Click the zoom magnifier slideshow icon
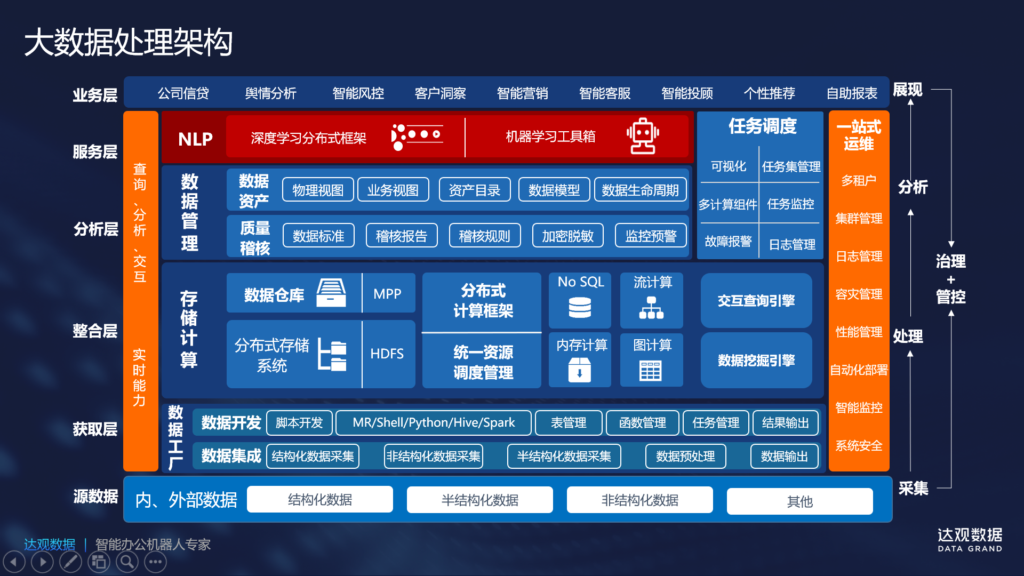 [127, 562]
